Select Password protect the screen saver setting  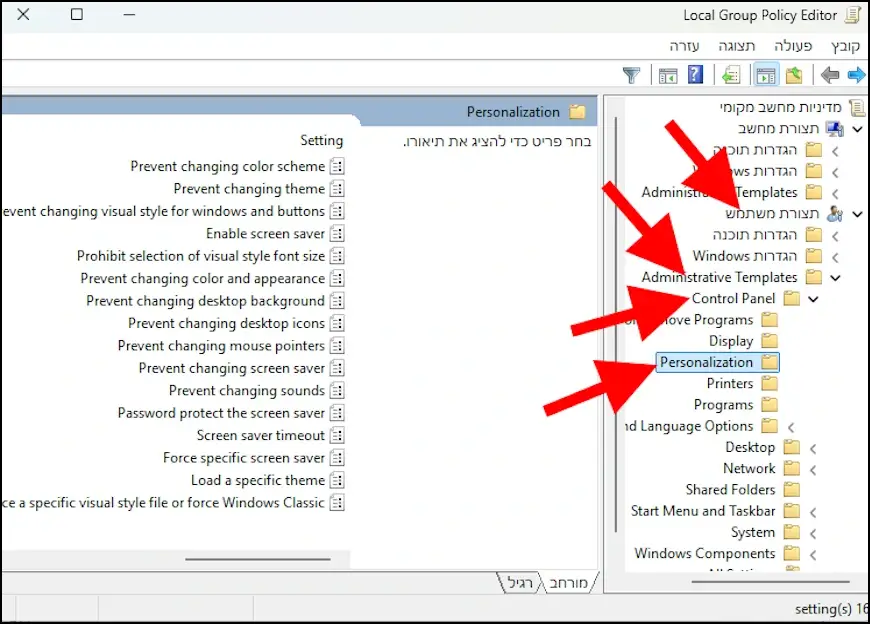click(221, 413)
